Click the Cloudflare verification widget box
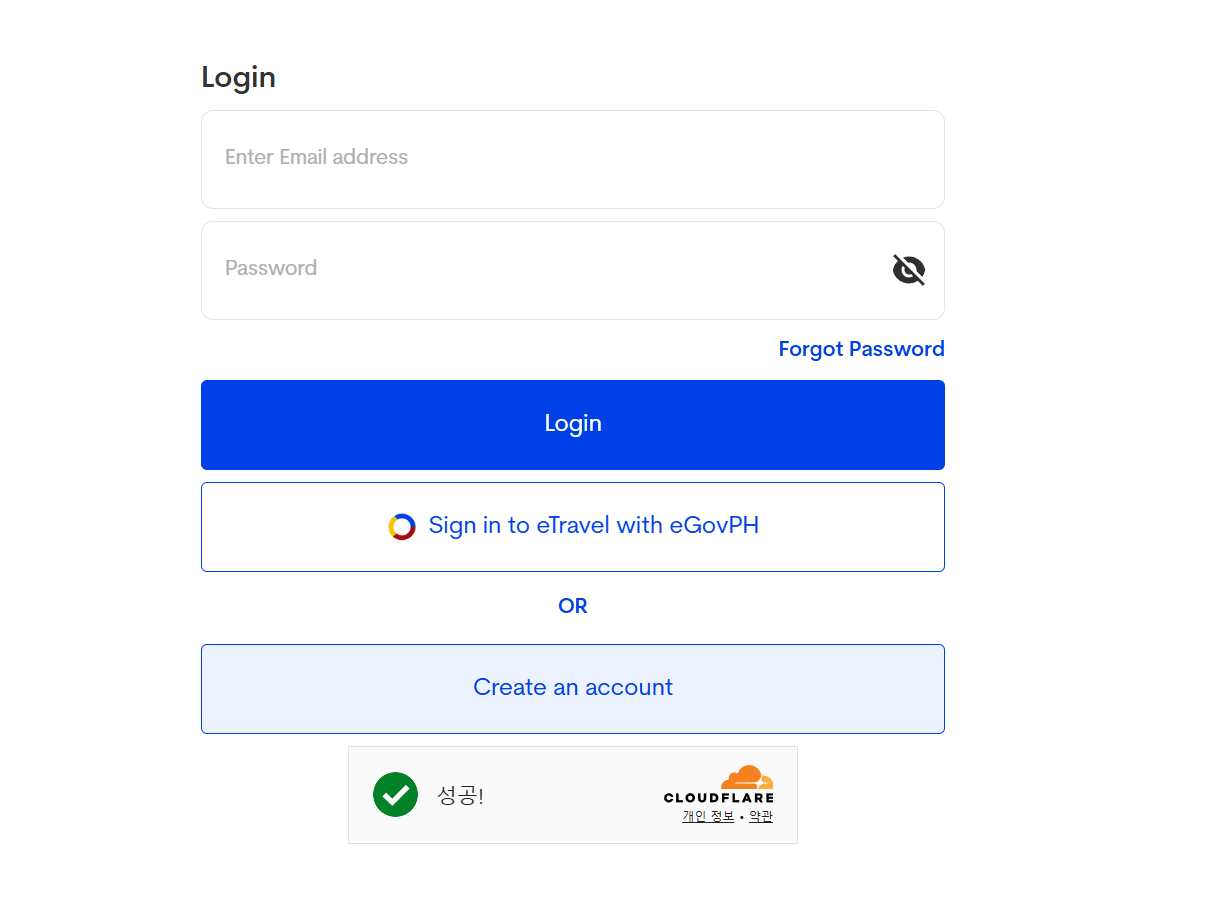Viewport: 1210px width, 908px height. tap(573, 795)
